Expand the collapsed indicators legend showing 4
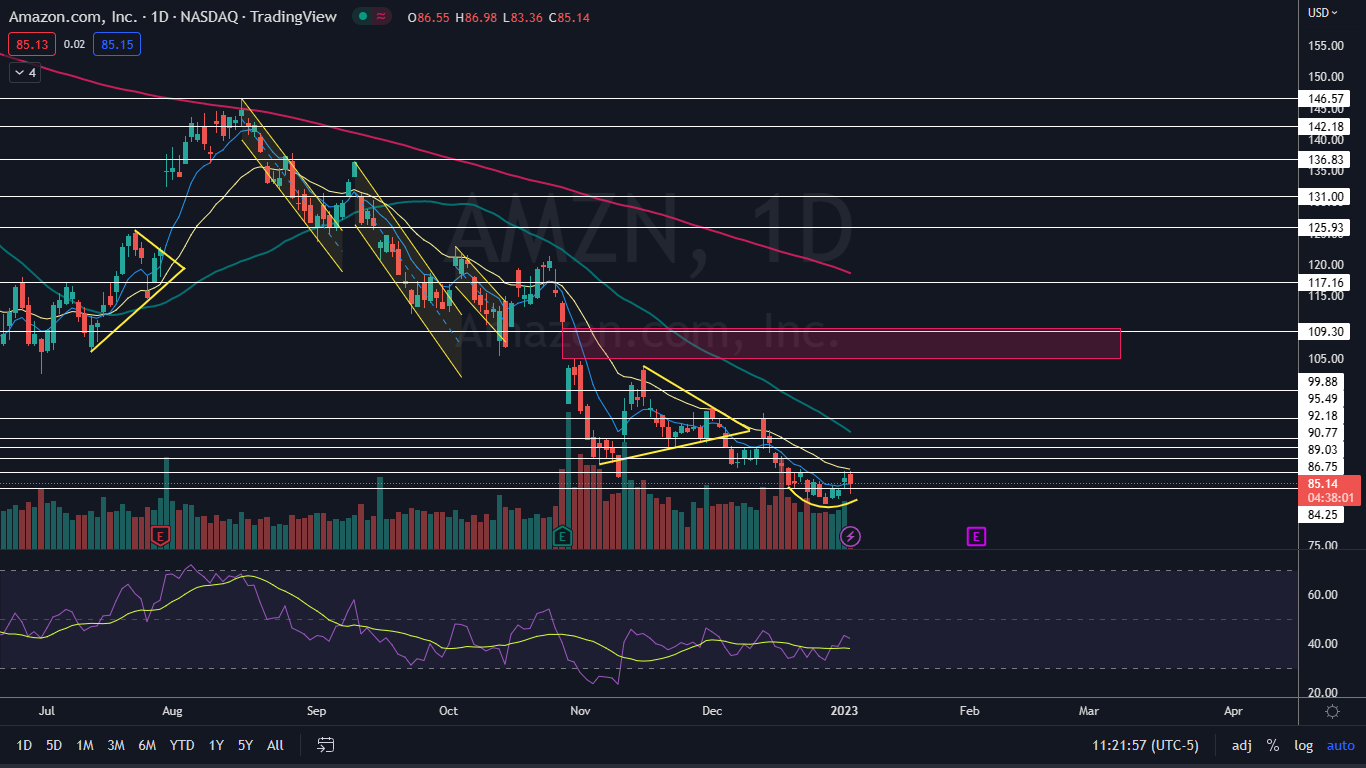1366x768 pixels. 25,73
